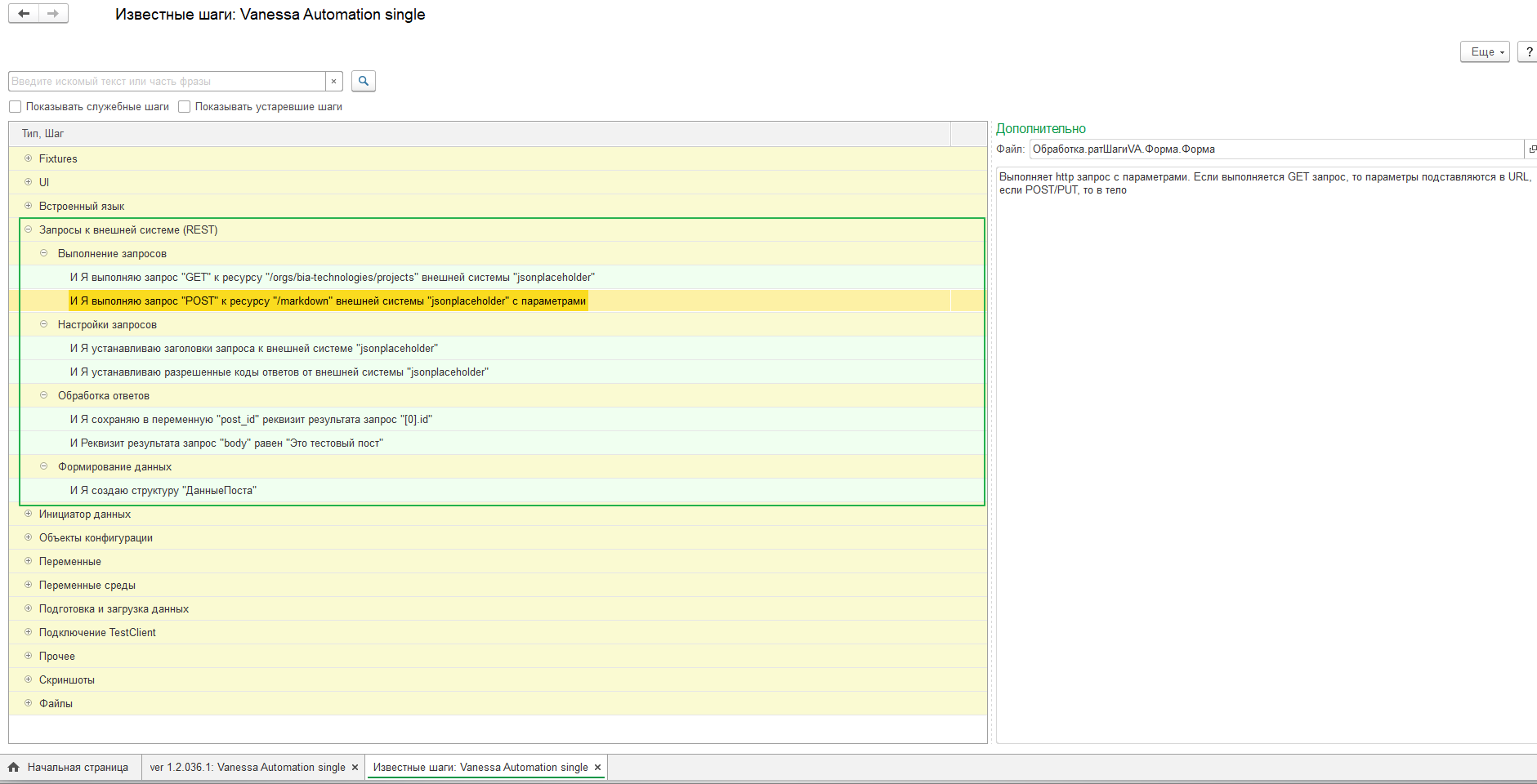Viewport: 1537px width, 784px height.
Task: Collapse the Настройки запросов subgroup
Action: pos(44,324)
